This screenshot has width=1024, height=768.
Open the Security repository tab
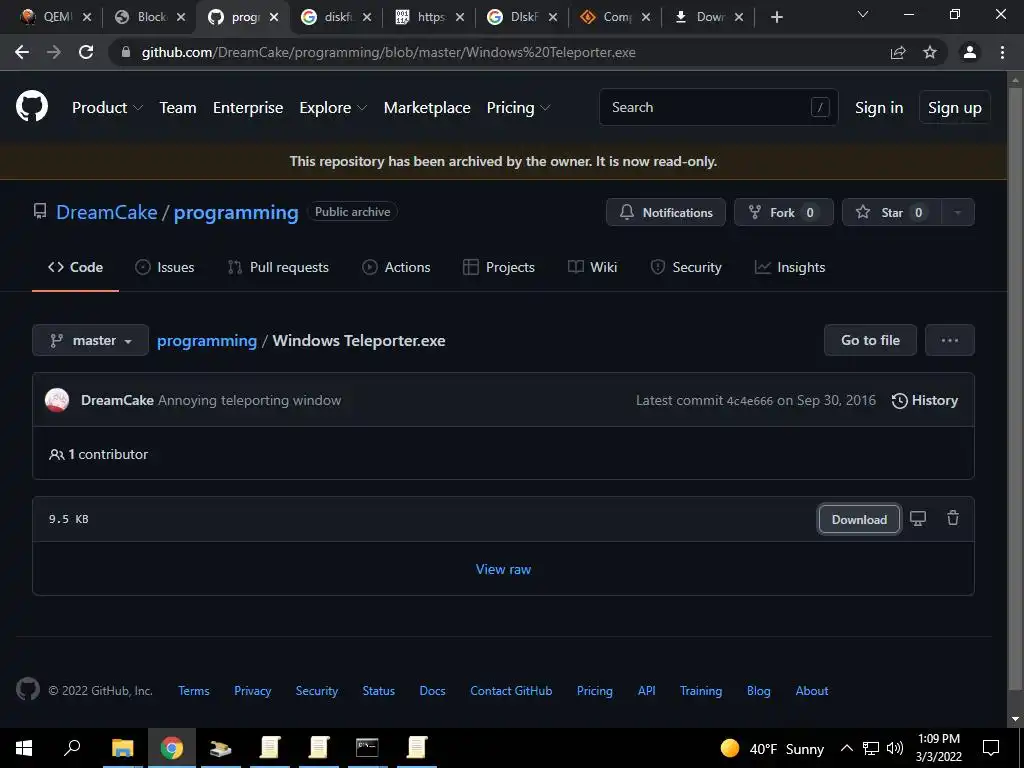pos(686,267)
